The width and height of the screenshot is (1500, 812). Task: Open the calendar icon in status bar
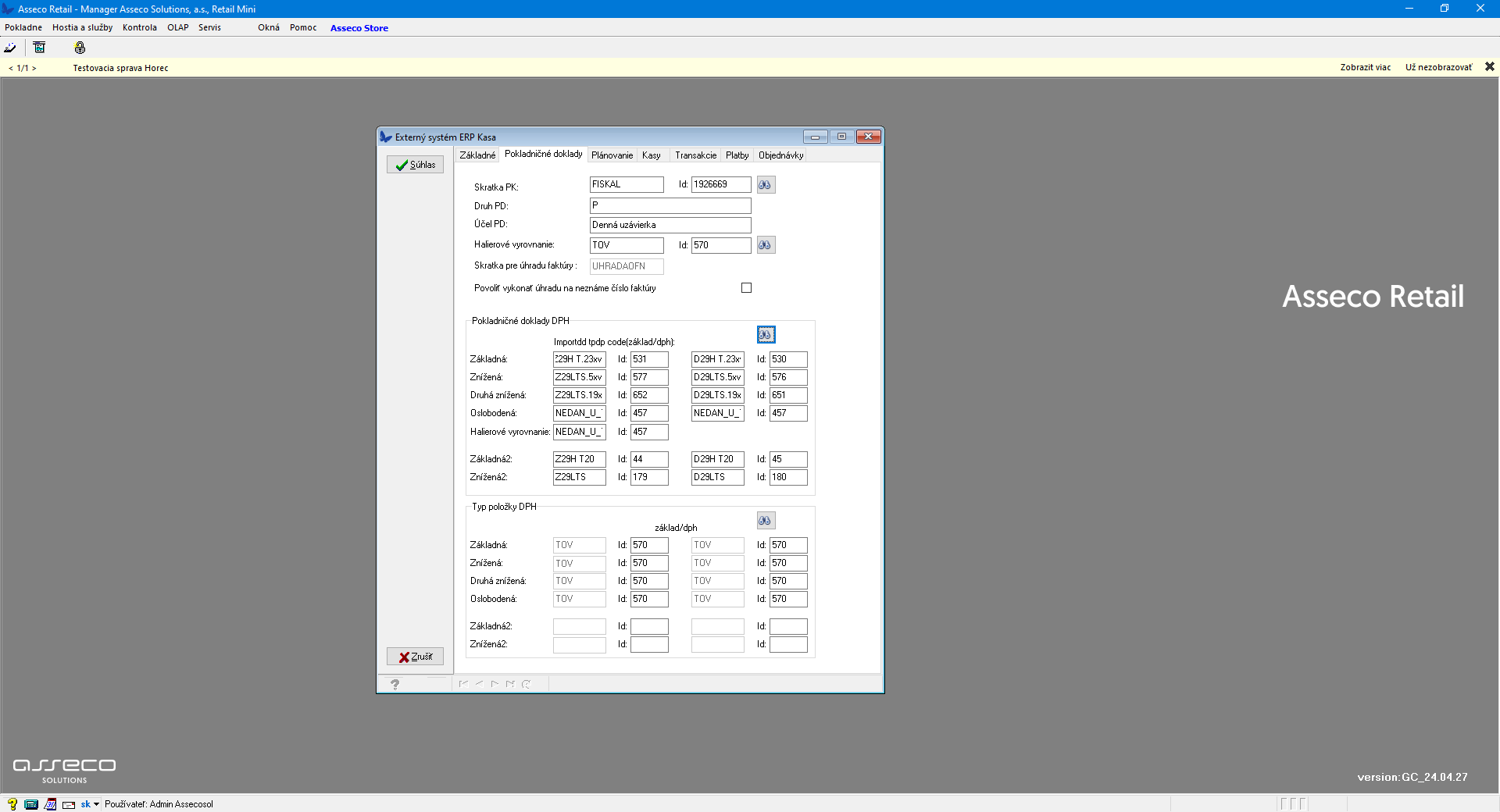pyautogui.click(x=50, y=804)
